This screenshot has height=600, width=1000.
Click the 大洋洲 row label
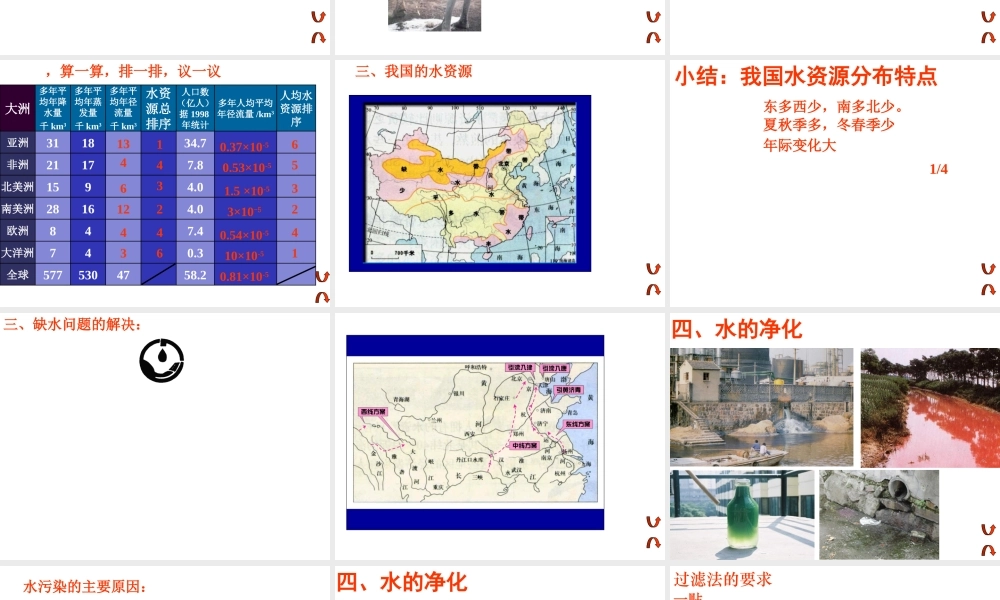coord(17,252)
